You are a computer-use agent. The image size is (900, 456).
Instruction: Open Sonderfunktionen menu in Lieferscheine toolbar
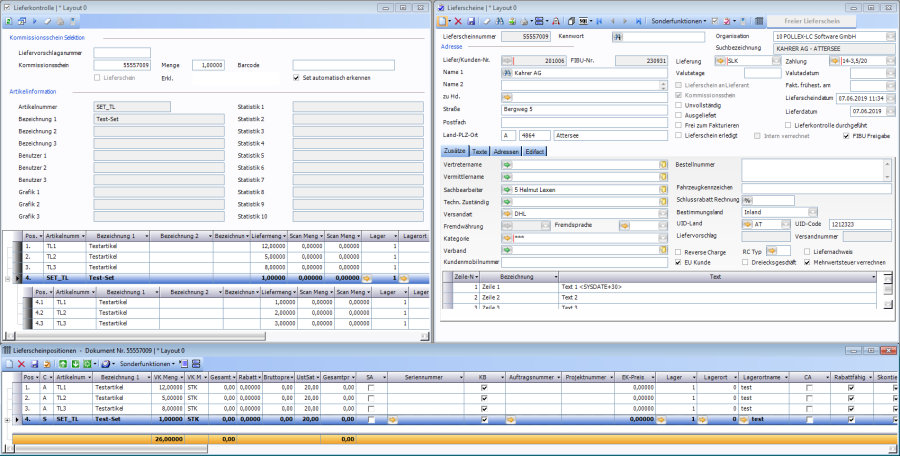pos(680,20)
